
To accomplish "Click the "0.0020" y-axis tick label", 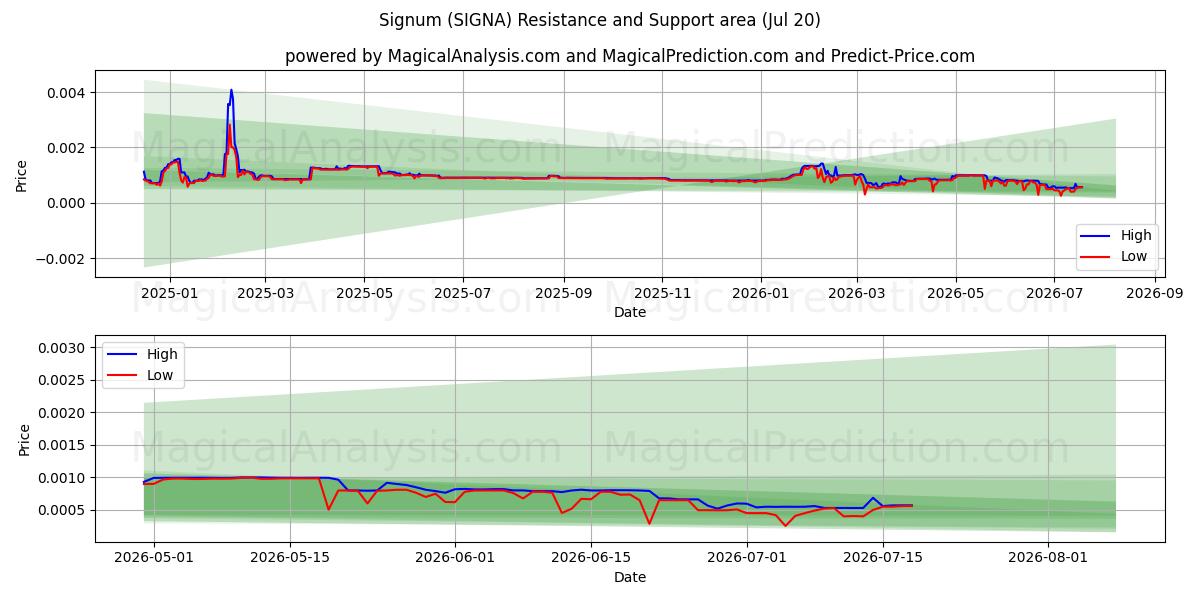I will pyautogui.click(x=64, y=413).
